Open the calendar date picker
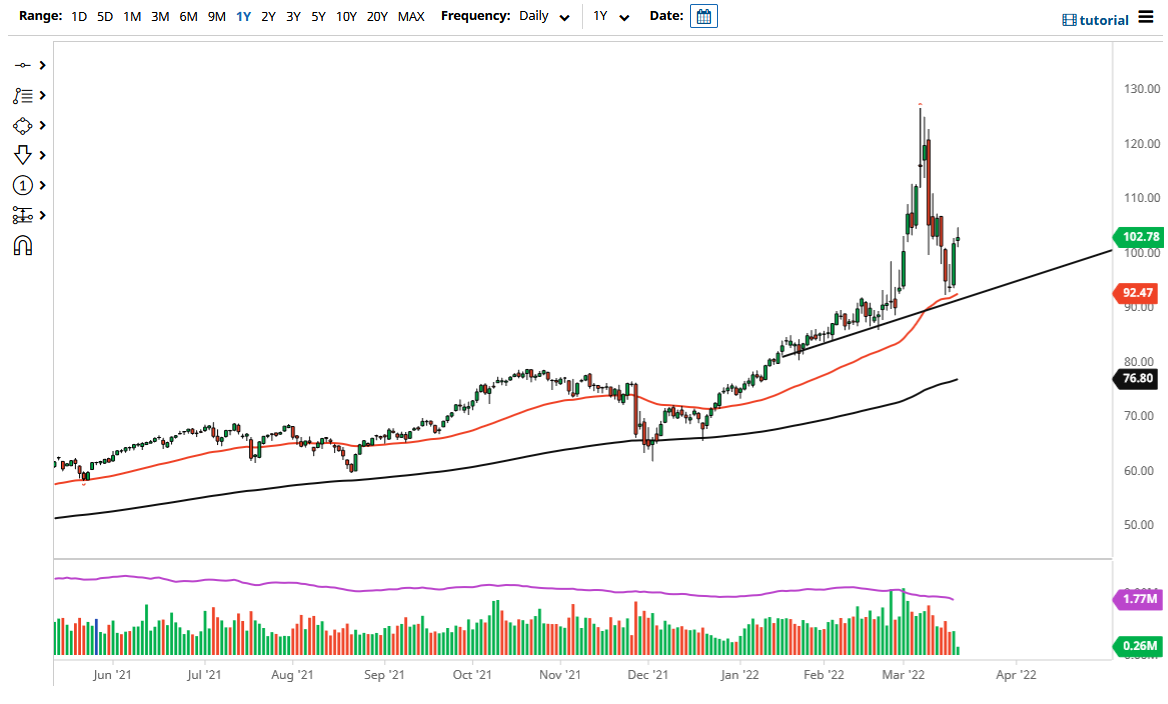 point(703,16)
